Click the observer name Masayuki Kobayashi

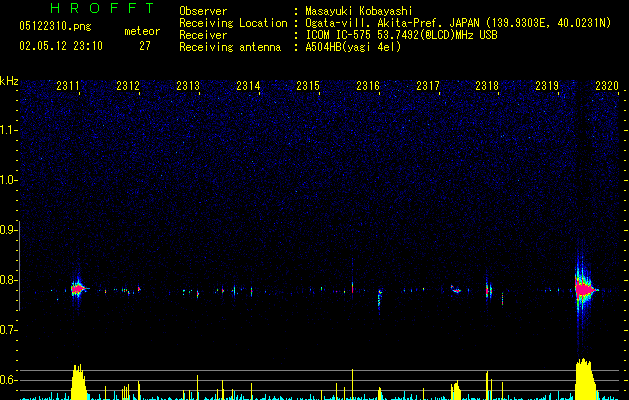click(x=359, y=11)
